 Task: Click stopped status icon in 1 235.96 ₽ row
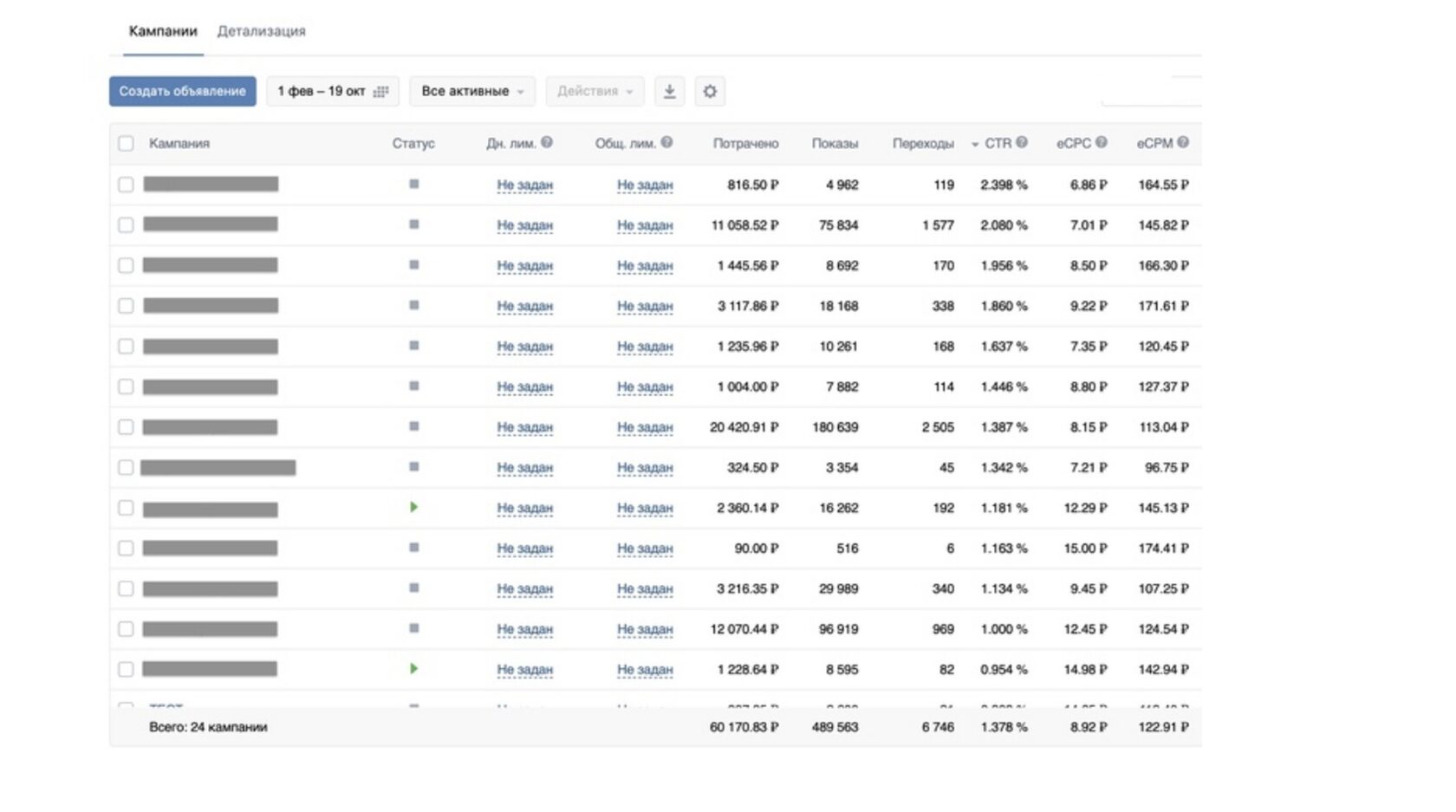pyautogui.click(x=413, y=346)
